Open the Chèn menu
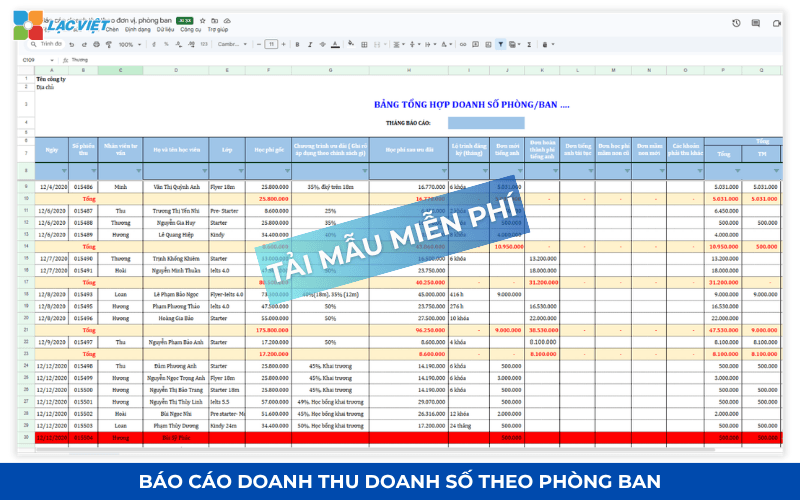Viewport: 800px width, 500px height. [x=112, y=30]
